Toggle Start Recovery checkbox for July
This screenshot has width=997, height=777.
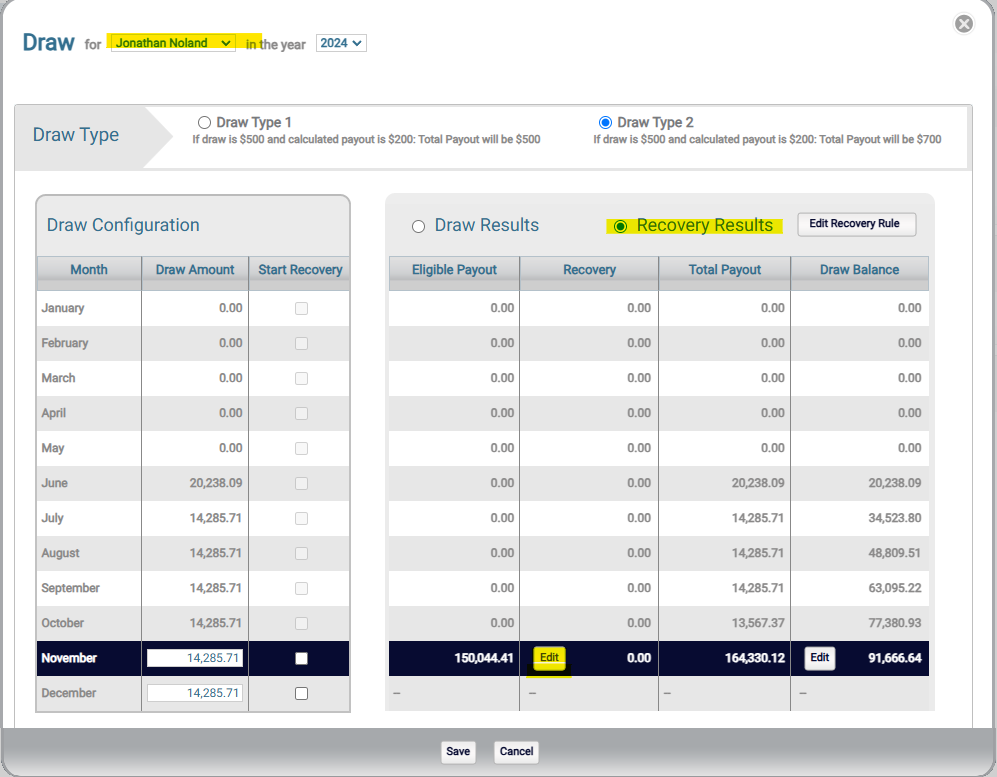301,518
